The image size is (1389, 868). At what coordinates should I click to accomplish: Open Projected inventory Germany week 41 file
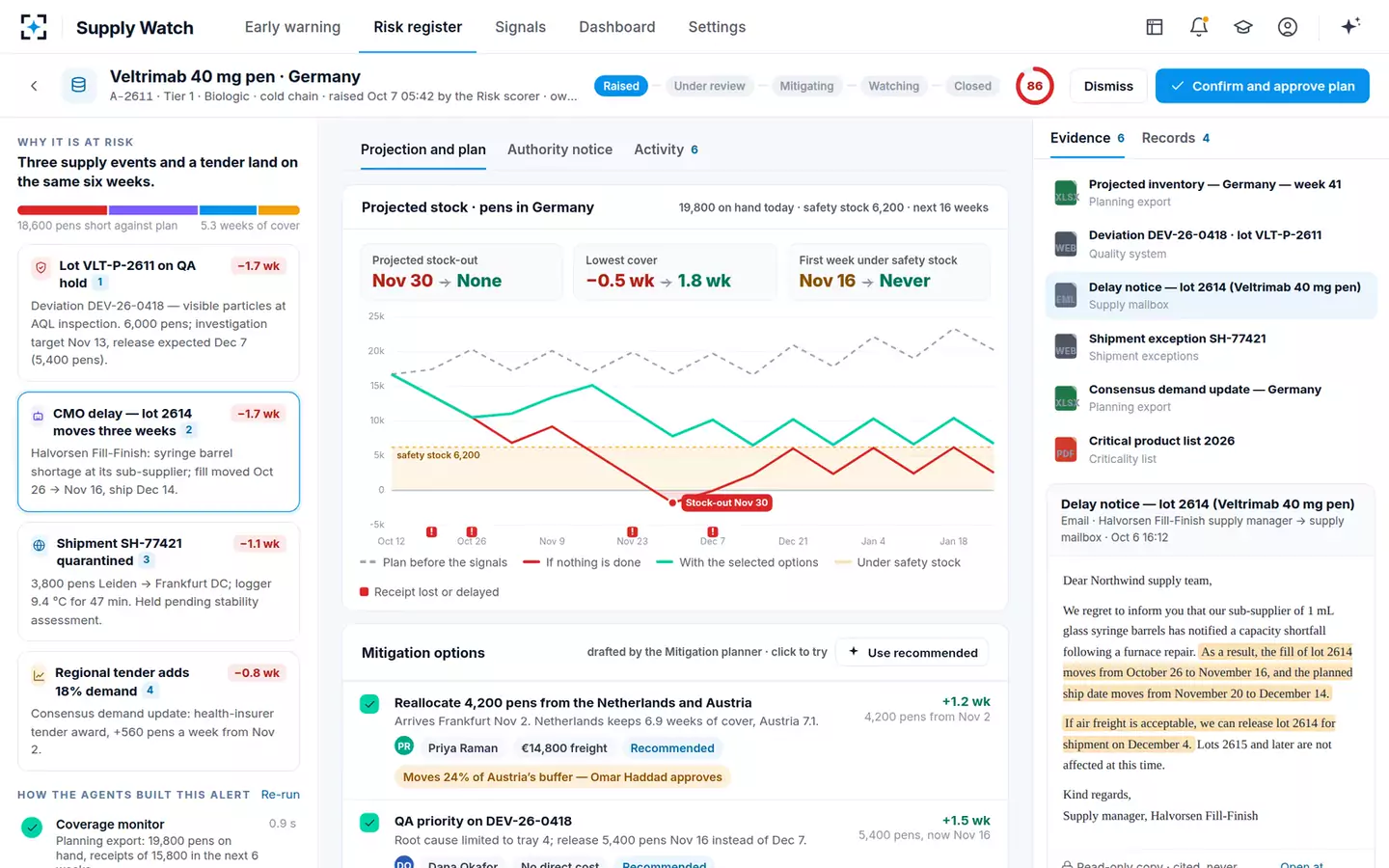pyautogui.click(x=1211, y=193)
